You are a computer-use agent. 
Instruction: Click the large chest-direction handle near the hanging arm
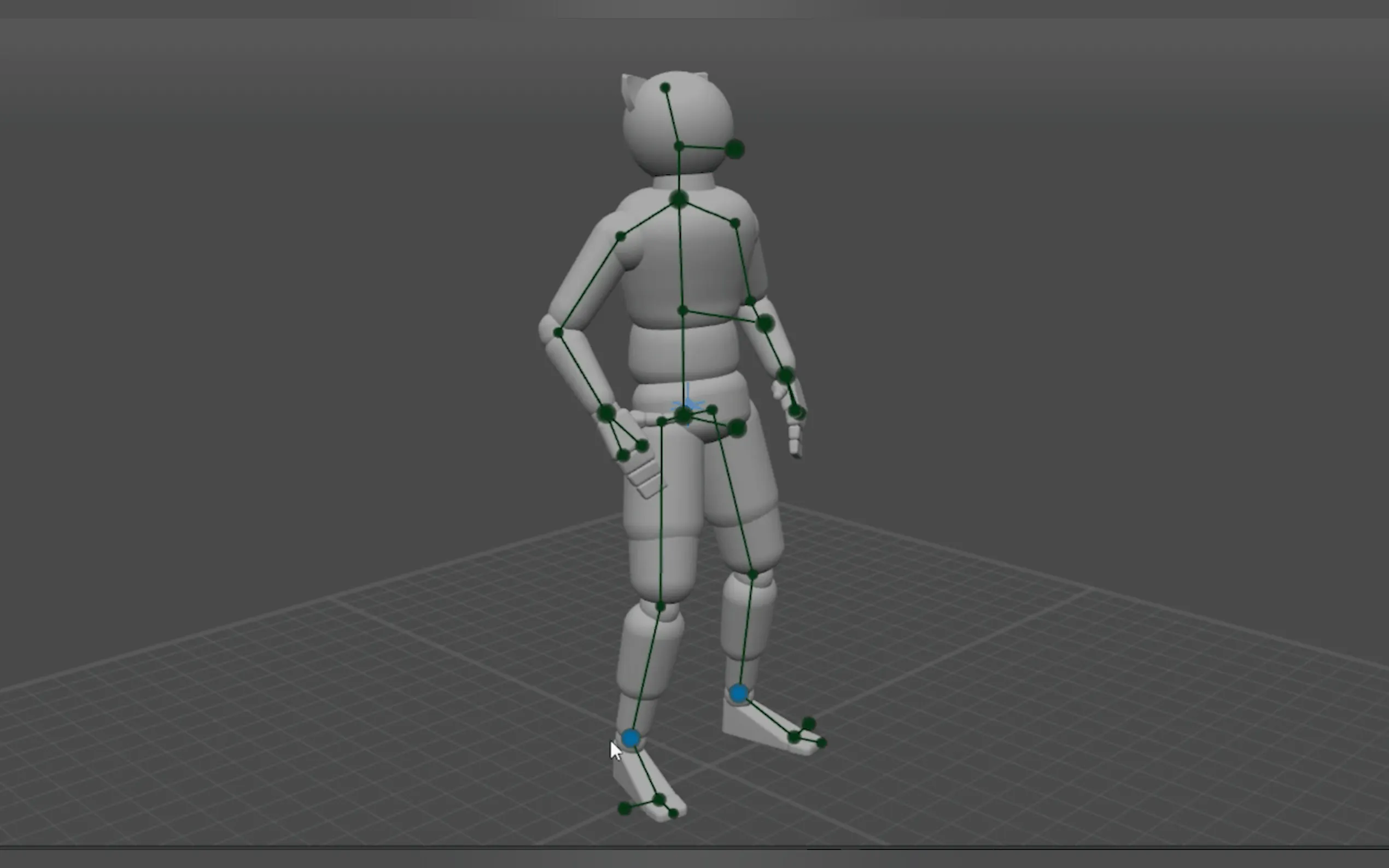[764, 324]
